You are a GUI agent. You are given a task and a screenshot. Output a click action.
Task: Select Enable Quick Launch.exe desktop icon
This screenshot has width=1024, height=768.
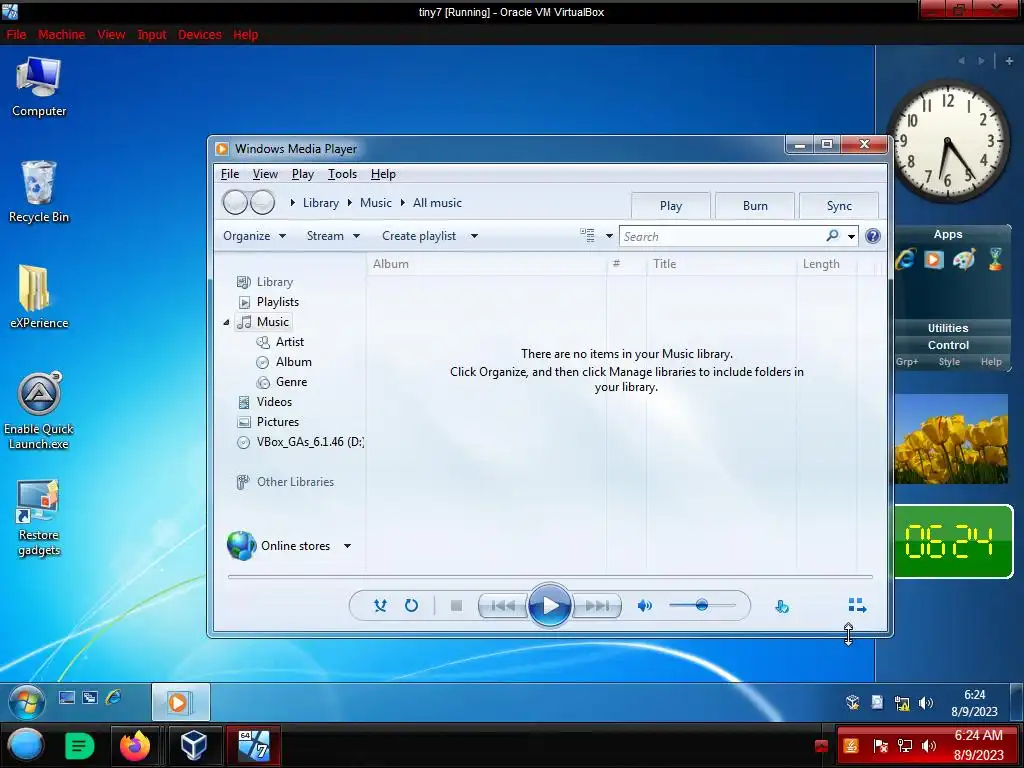(x=39, y=411)
